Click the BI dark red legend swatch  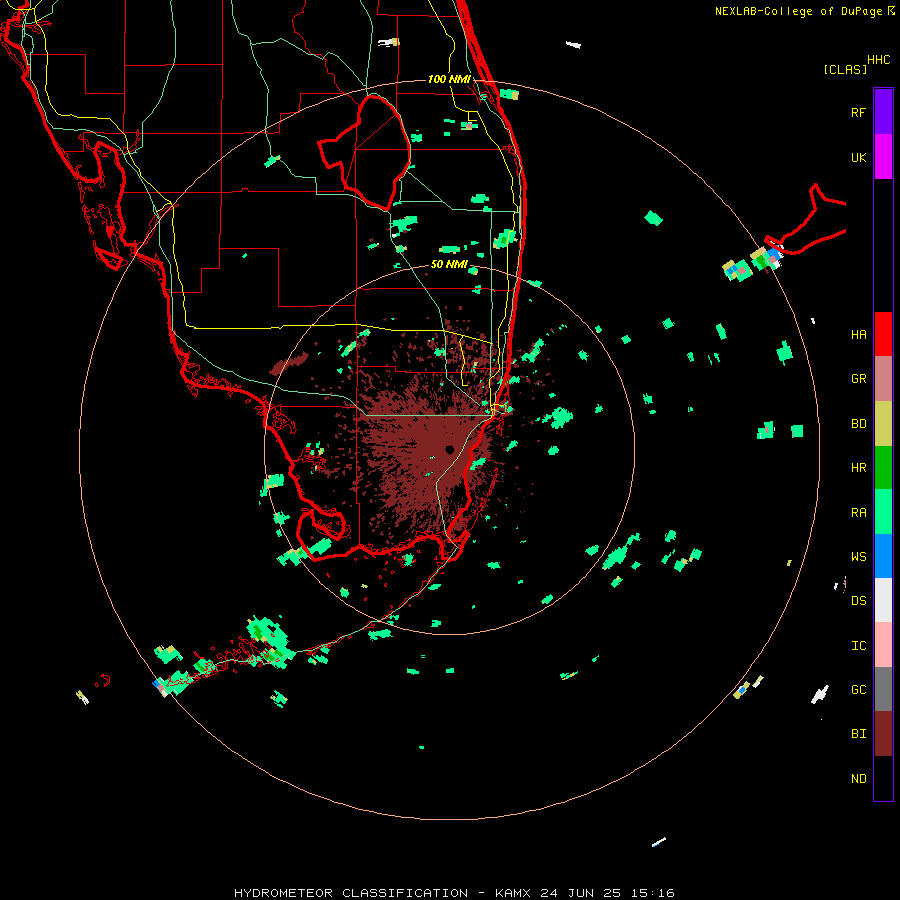point(883,734)
